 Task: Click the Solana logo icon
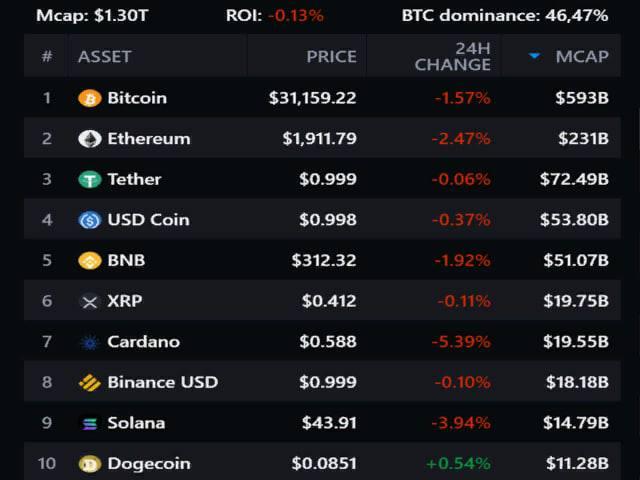[90, 423]
